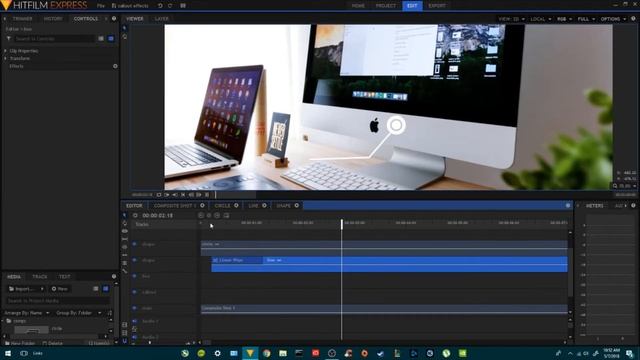Open the Group By: Folder dropdown
The image size is (640, 360).
point(78,313)
